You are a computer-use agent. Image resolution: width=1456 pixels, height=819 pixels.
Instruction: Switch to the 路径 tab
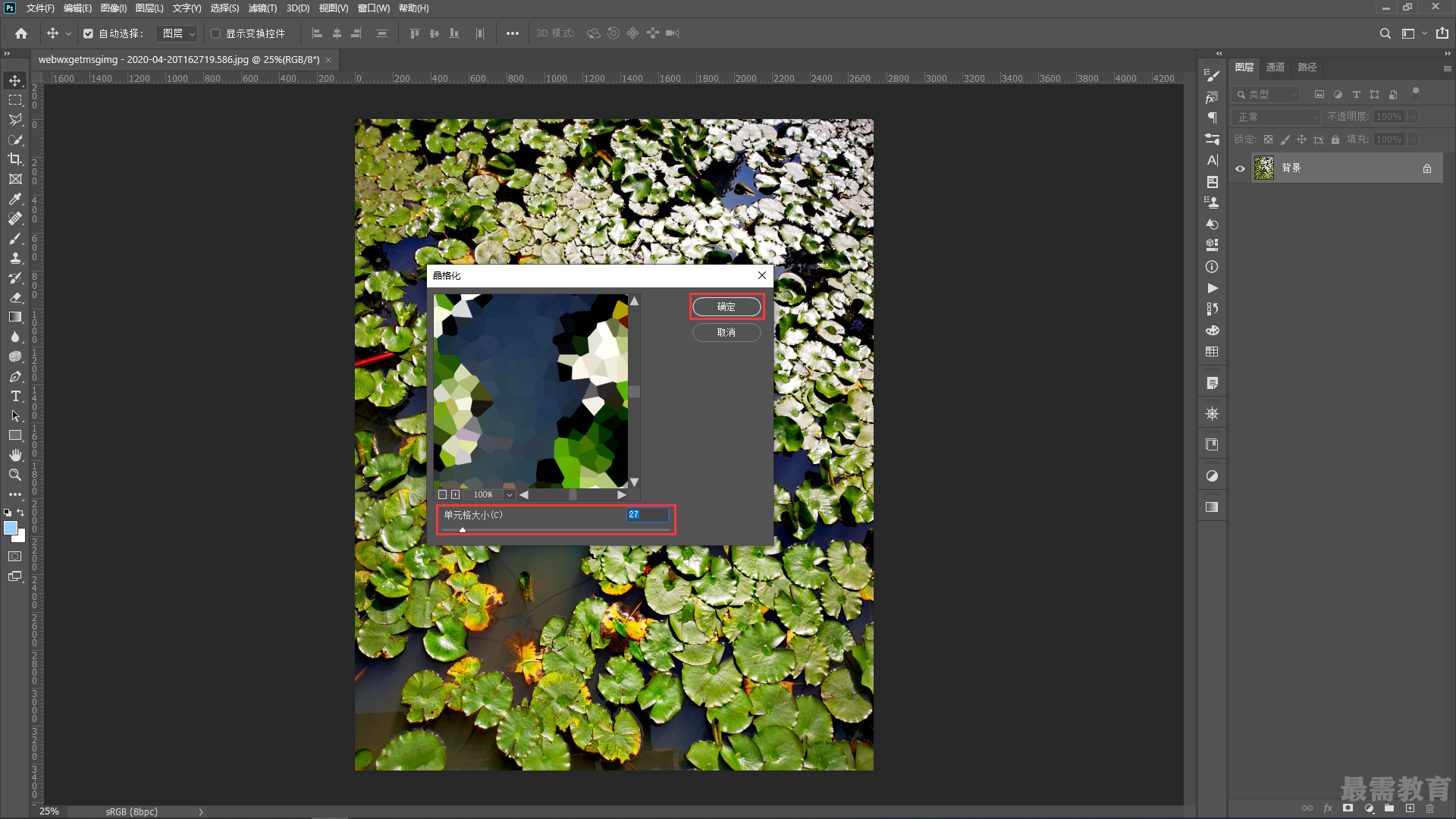tap(1307, 67)
